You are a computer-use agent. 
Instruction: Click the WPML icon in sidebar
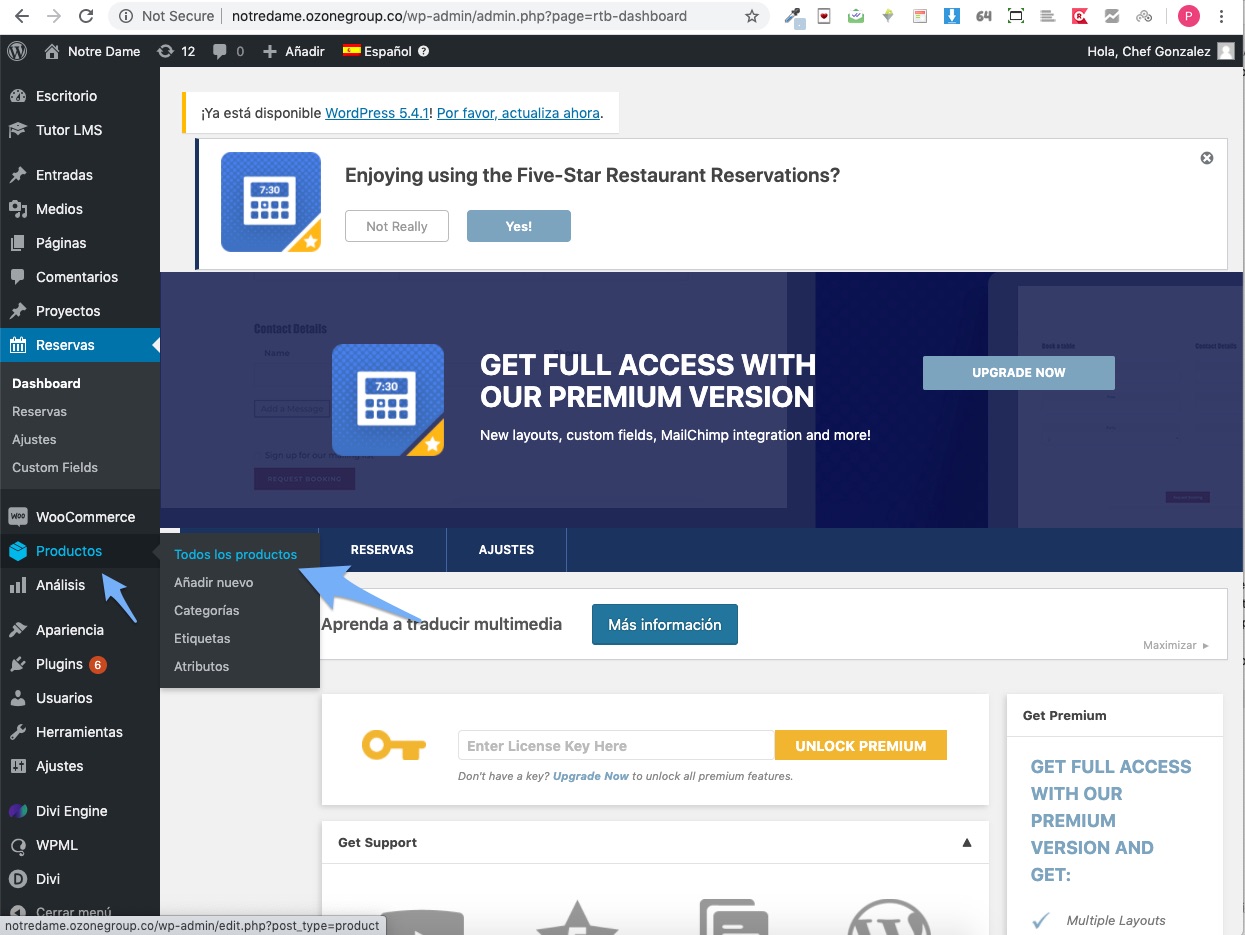(x=18, y=845)
